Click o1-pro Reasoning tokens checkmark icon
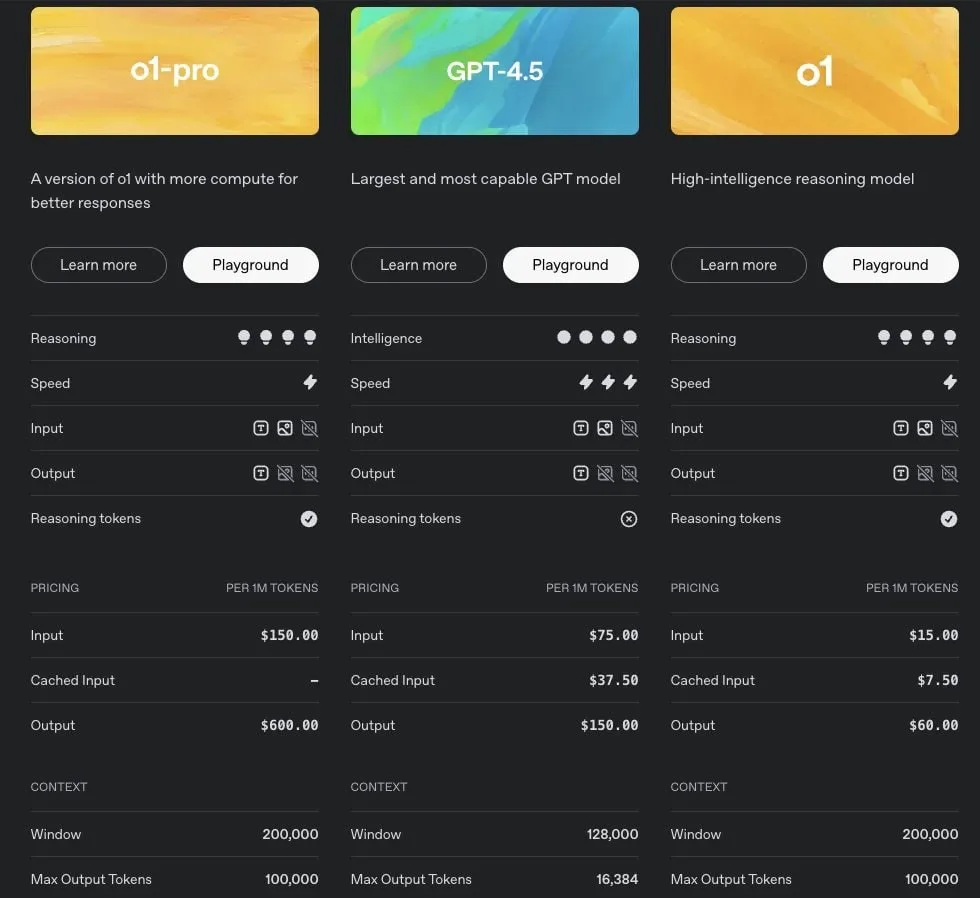The image size is (980, 898). pyautogui.click(x=309, y=519)
